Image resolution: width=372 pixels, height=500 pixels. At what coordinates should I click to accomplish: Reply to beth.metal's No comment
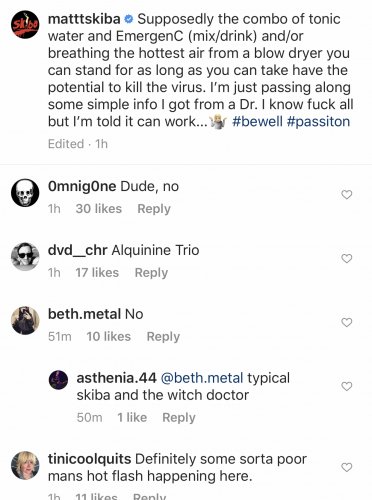tap(163, 337)
